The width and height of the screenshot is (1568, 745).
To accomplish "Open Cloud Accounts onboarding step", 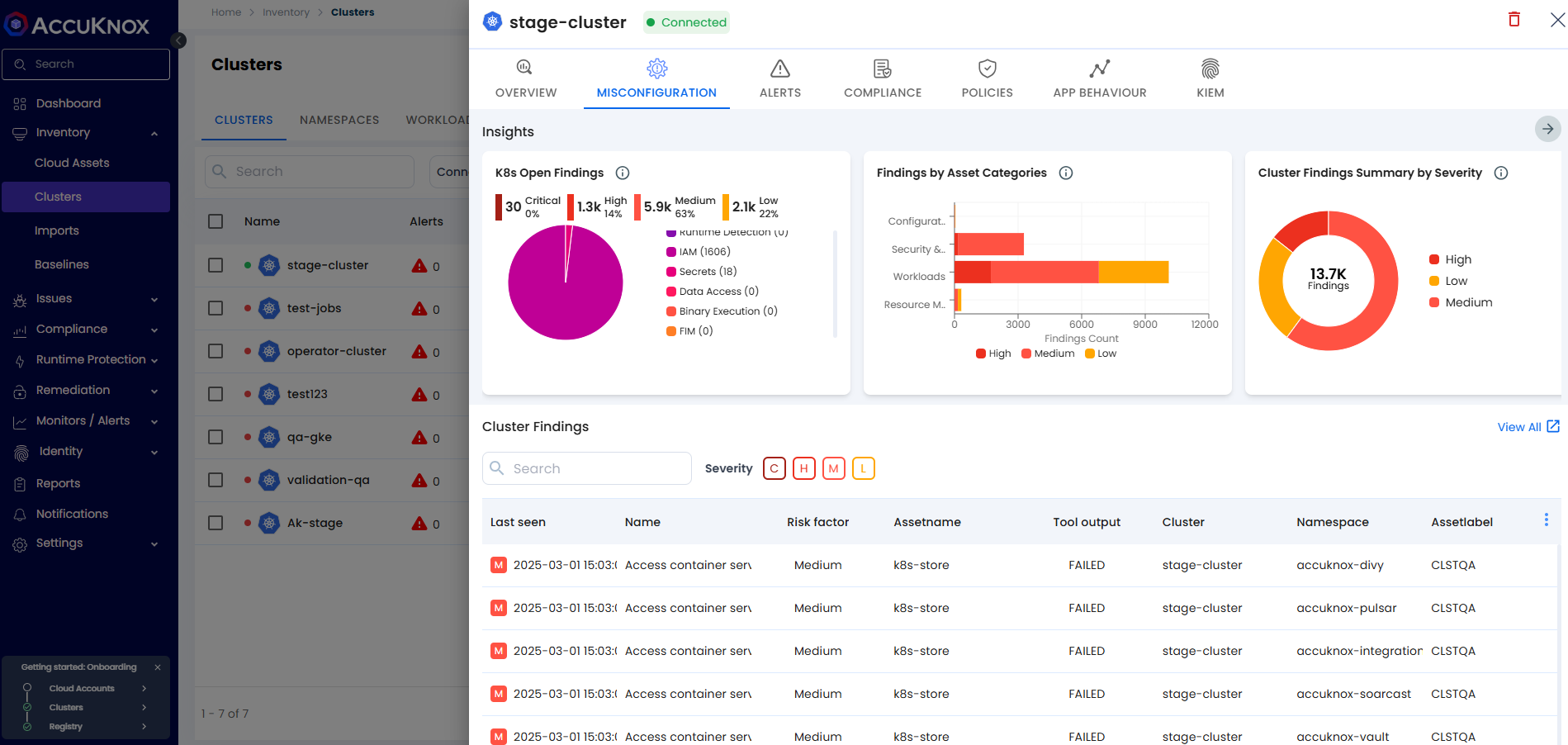I will click(86, 688).
